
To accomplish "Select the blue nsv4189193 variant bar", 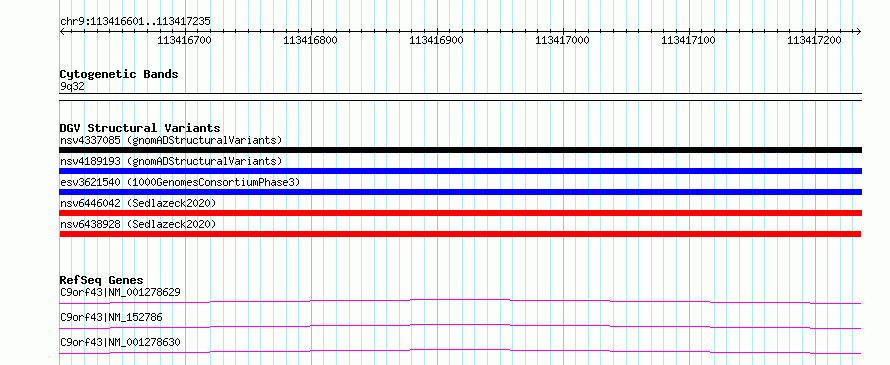I will tap(460, 171).
